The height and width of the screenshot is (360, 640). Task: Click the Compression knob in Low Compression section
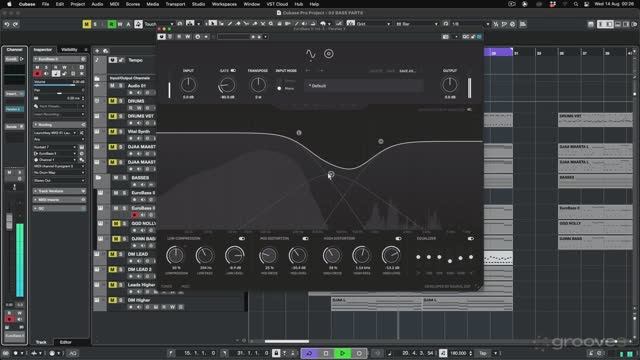(x=175, y=256)
